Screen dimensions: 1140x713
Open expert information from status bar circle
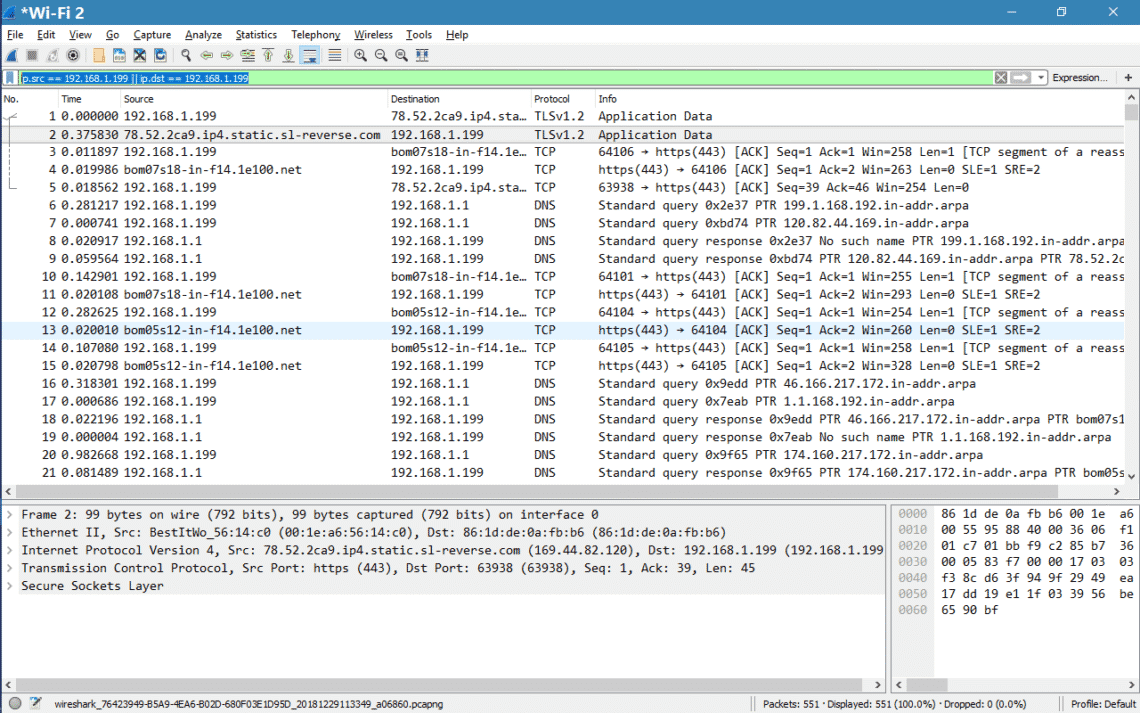(15, 704)
